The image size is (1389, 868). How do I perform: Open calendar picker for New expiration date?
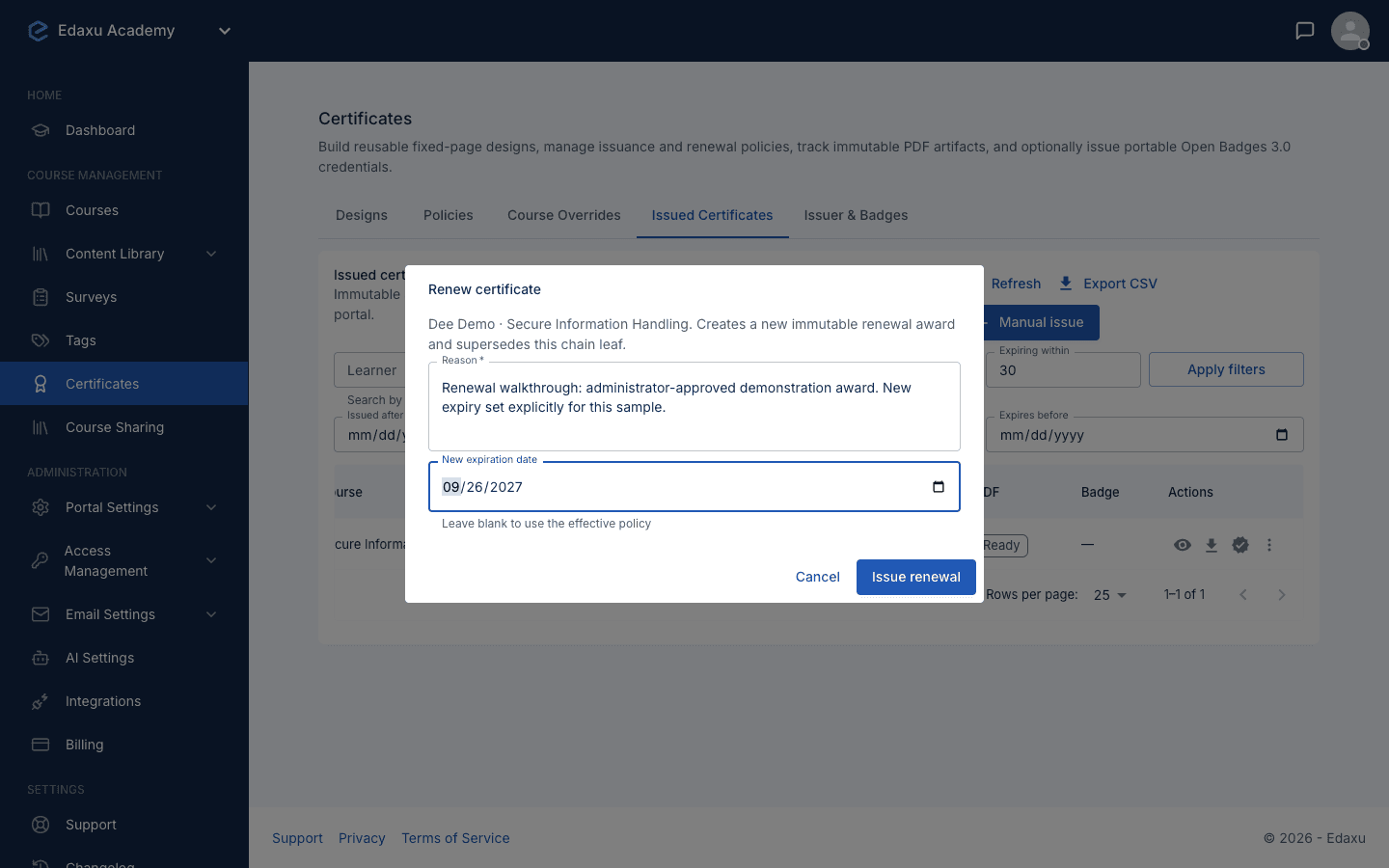coord(939,486)
